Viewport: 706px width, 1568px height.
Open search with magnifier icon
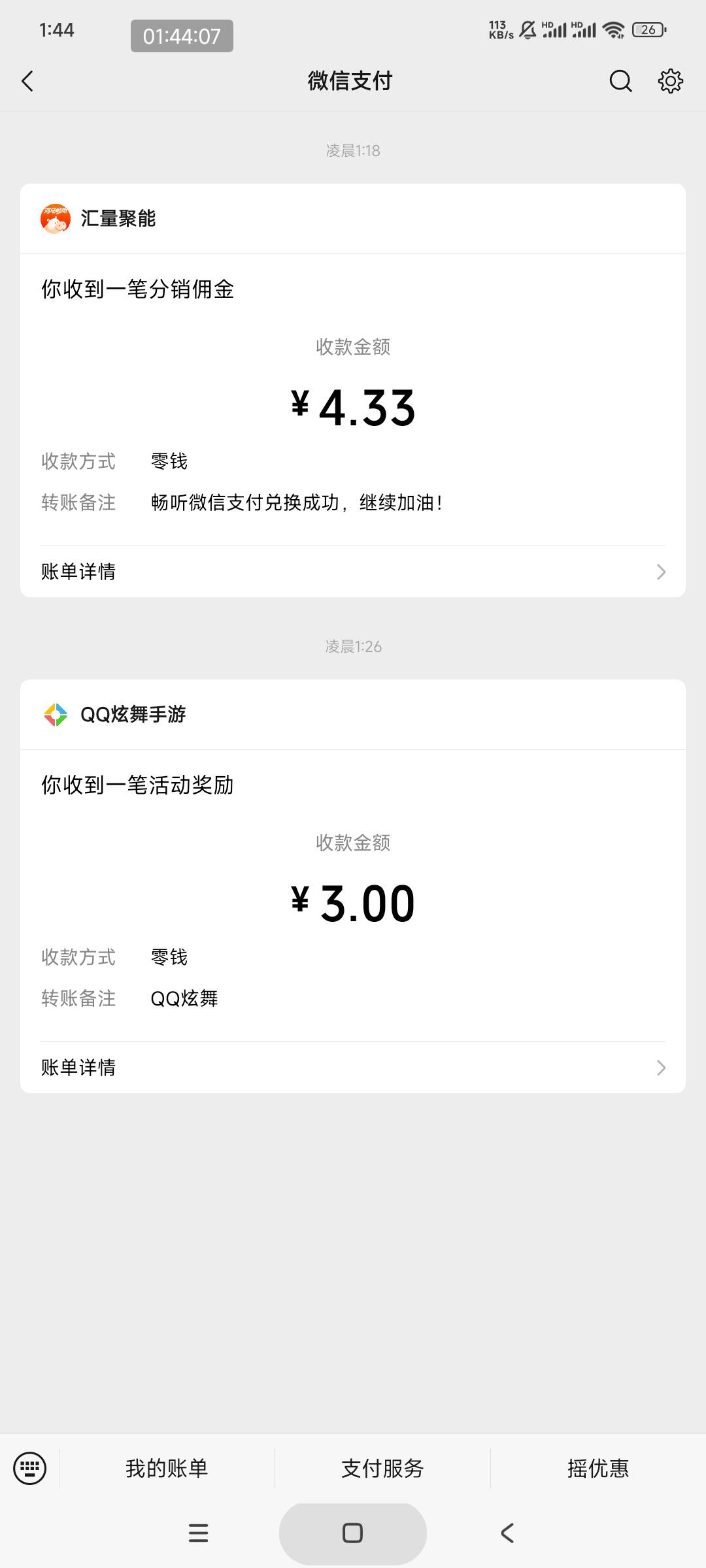point(620,81)
